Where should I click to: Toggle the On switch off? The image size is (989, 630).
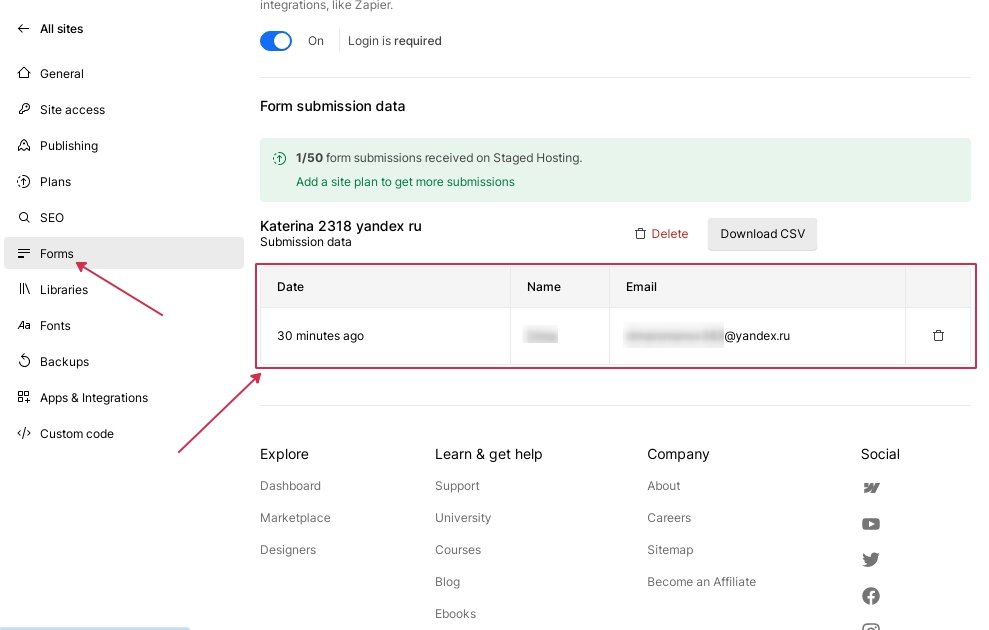(x=276, y=41)
